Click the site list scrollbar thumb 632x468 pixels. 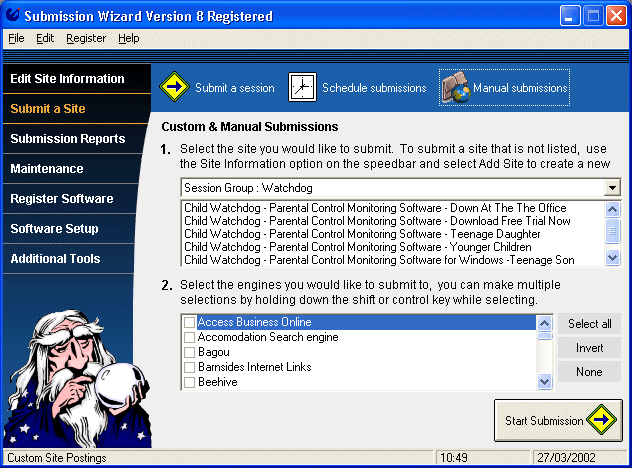[x=612, y=231]
